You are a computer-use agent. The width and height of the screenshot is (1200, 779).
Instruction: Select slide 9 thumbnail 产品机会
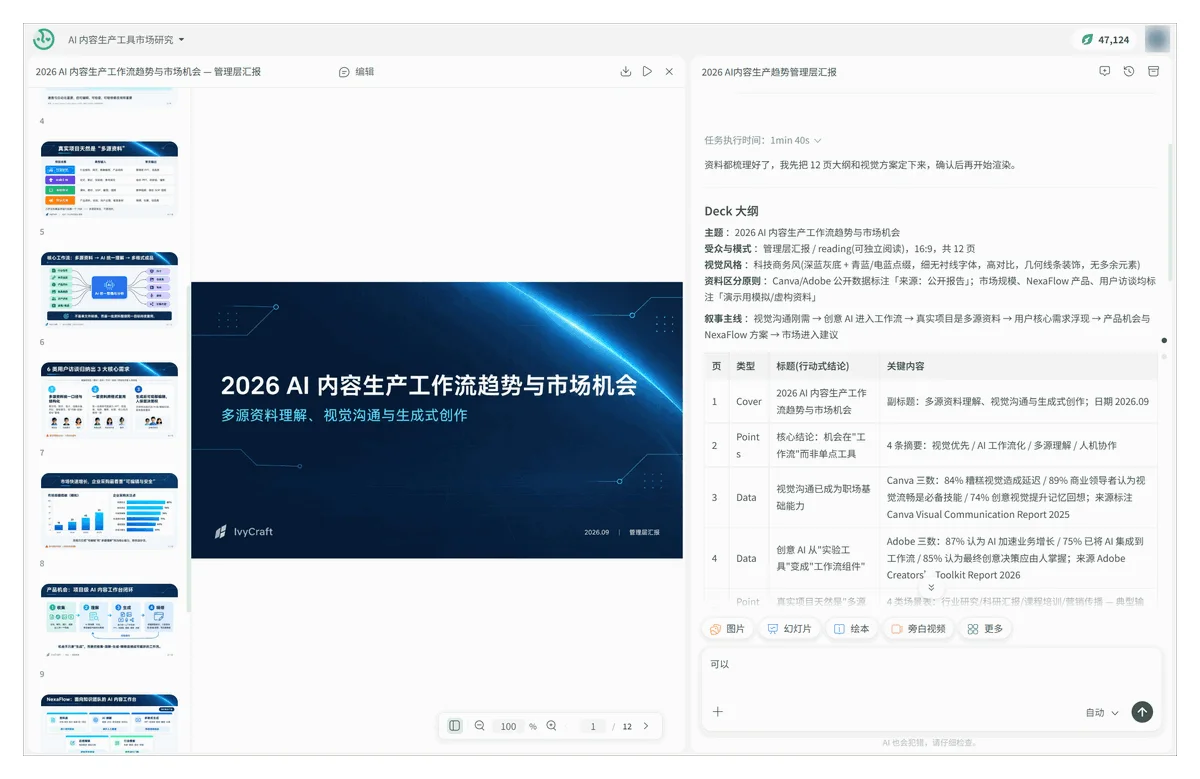tap(110, 622)
